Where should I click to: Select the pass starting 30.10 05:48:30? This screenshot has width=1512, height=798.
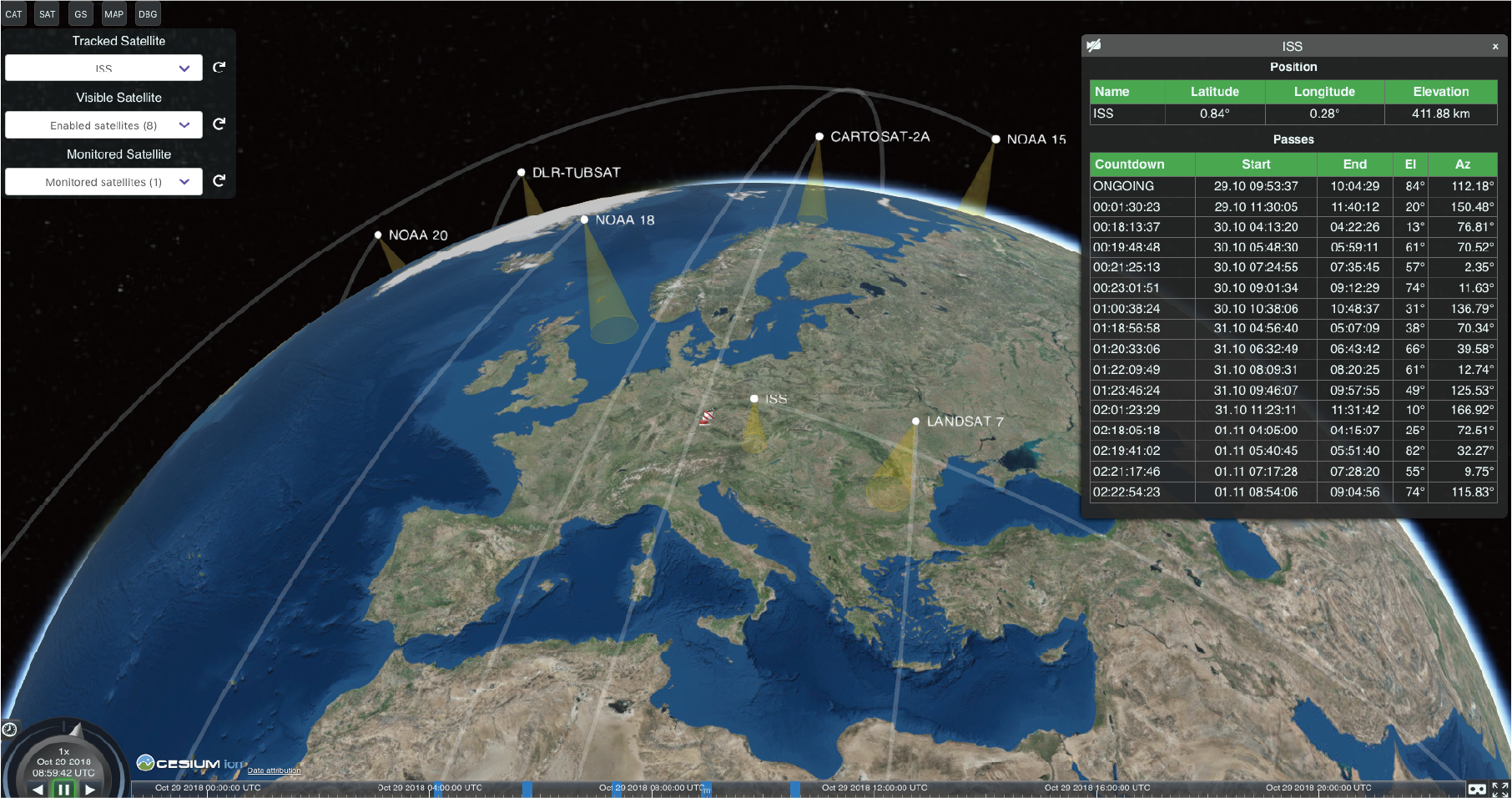[1293, 247]
